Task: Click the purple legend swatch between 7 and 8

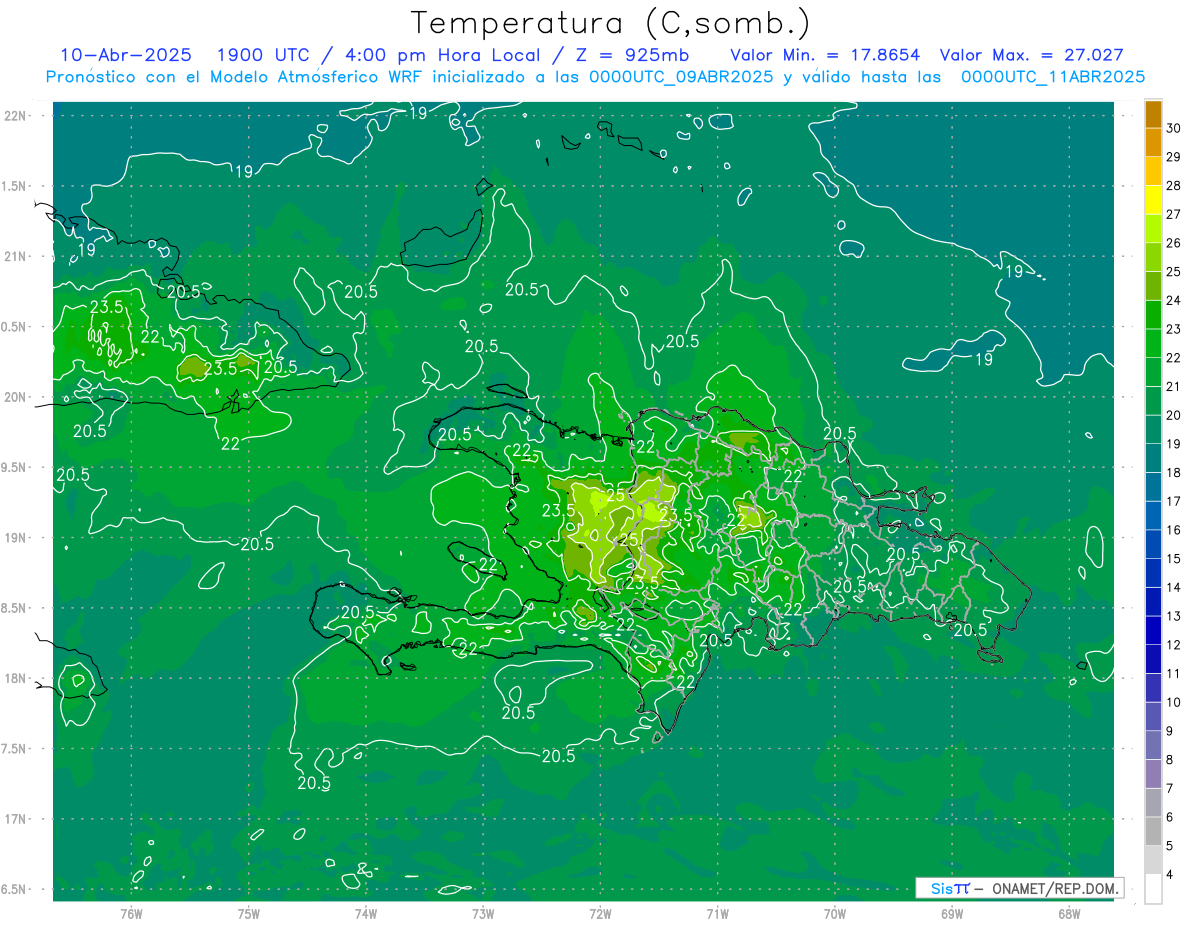Action: (1153, 774)
